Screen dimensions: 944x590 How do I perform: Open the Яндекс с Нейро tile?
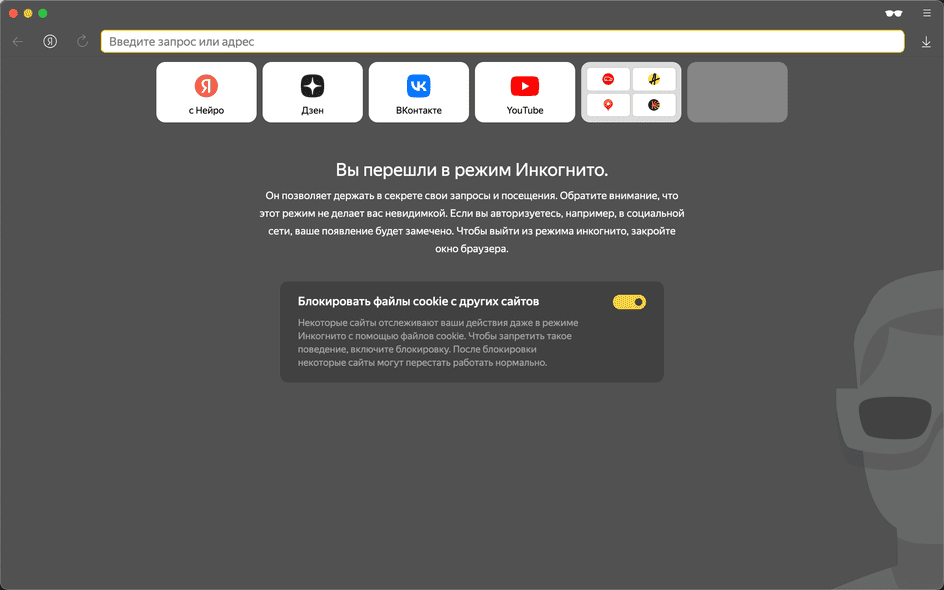coord(206,92)
